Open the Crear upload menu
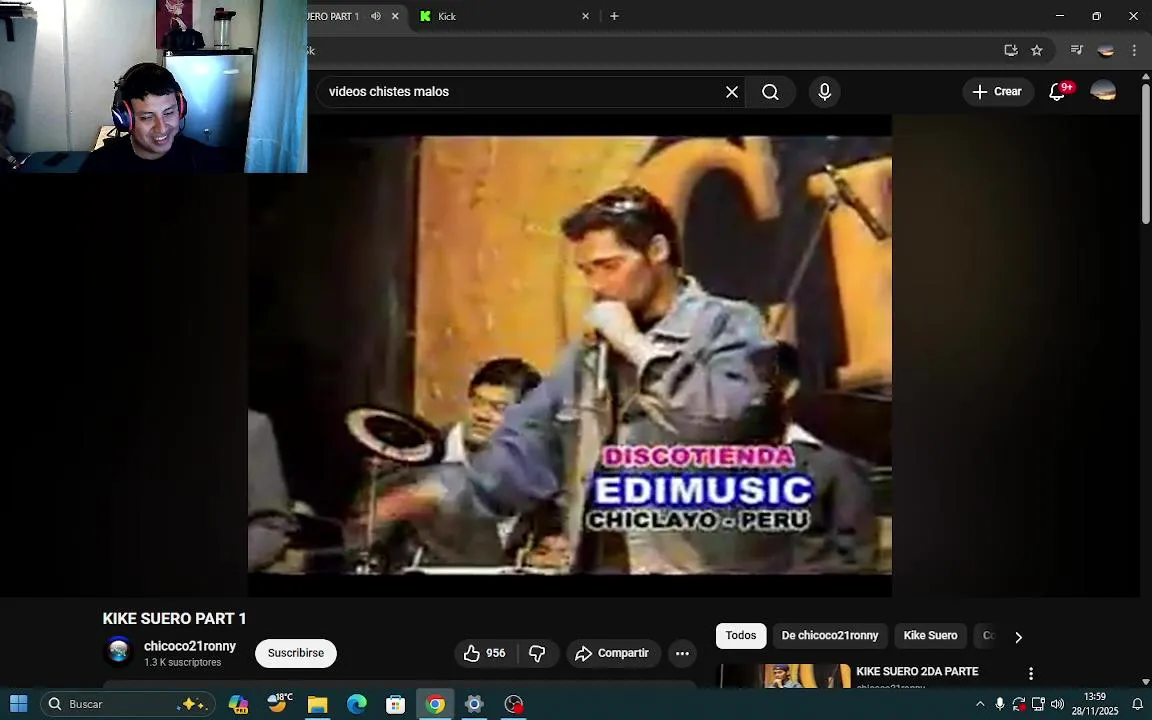The width and height of the screenshot is (1152, 720). pyautogui.click(x=997, y=92)
